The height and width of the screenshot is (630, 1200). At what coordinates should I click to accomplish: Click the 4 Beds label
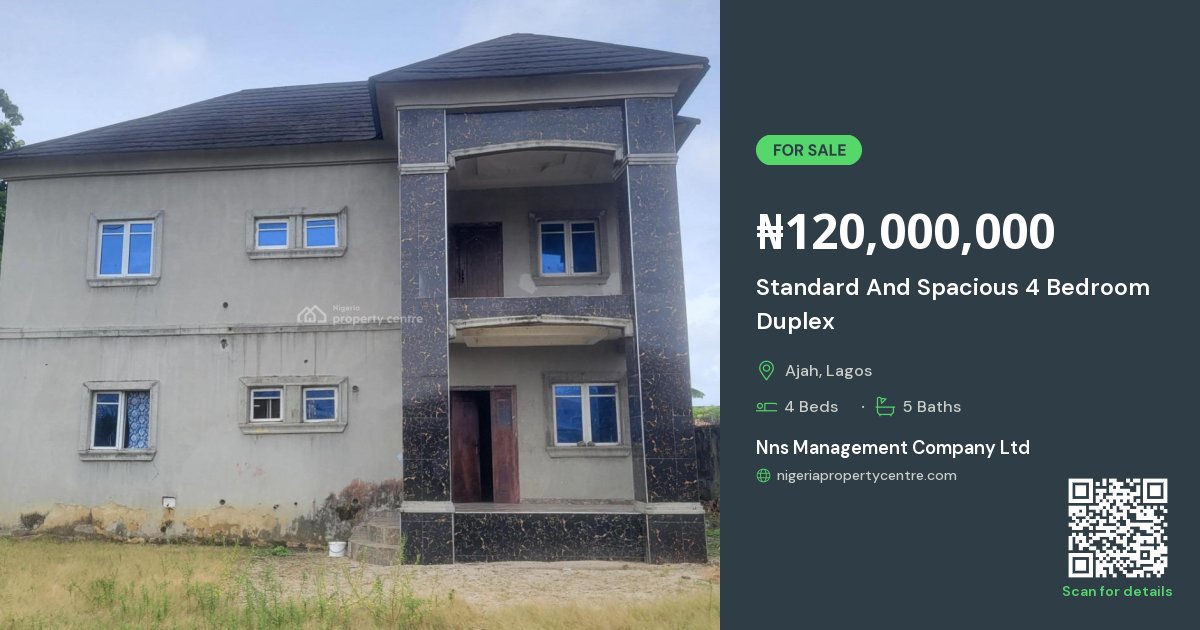point(811,407)
